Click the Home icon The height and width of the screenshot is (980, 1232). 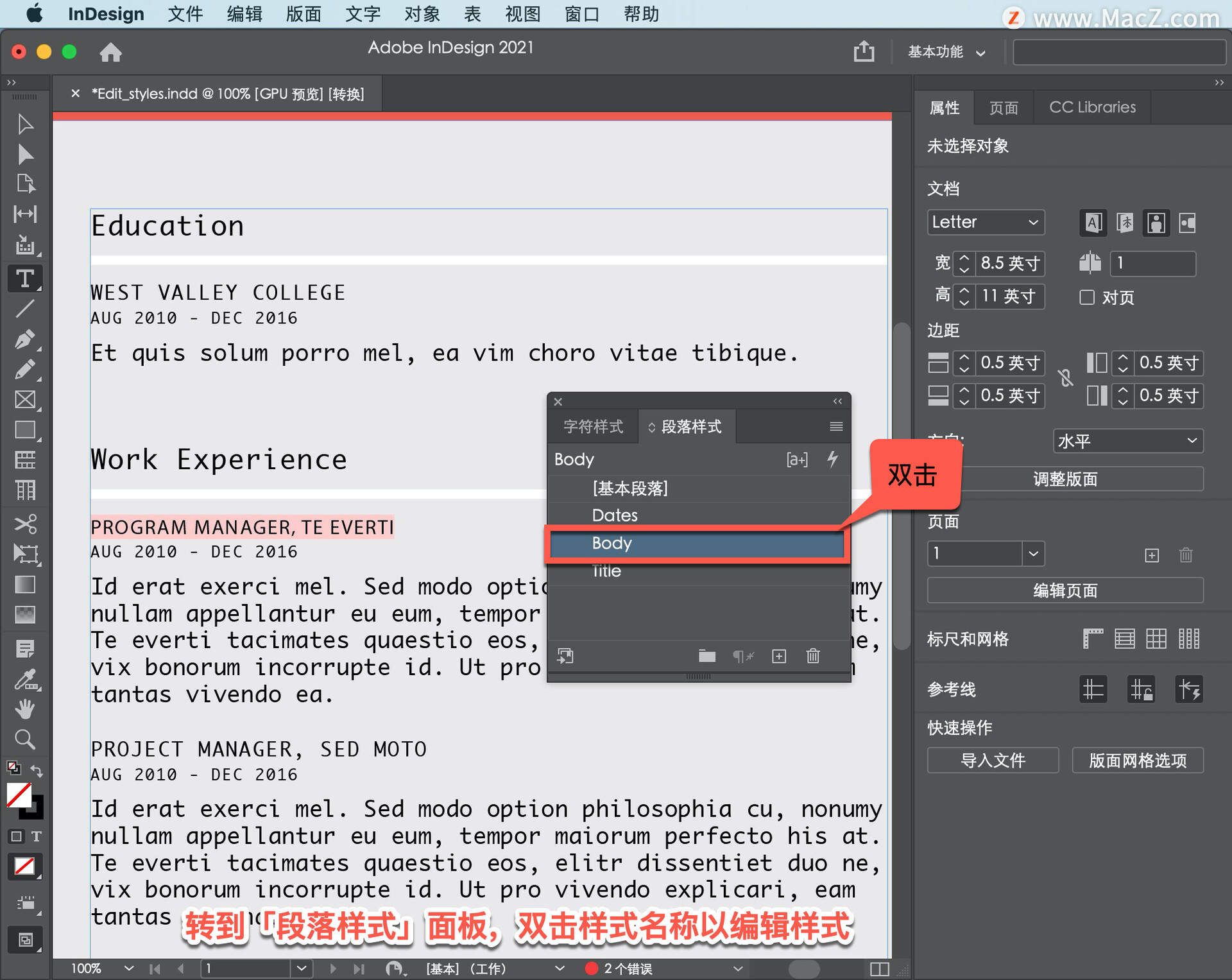pyautogui.click(x=110, y=52)
